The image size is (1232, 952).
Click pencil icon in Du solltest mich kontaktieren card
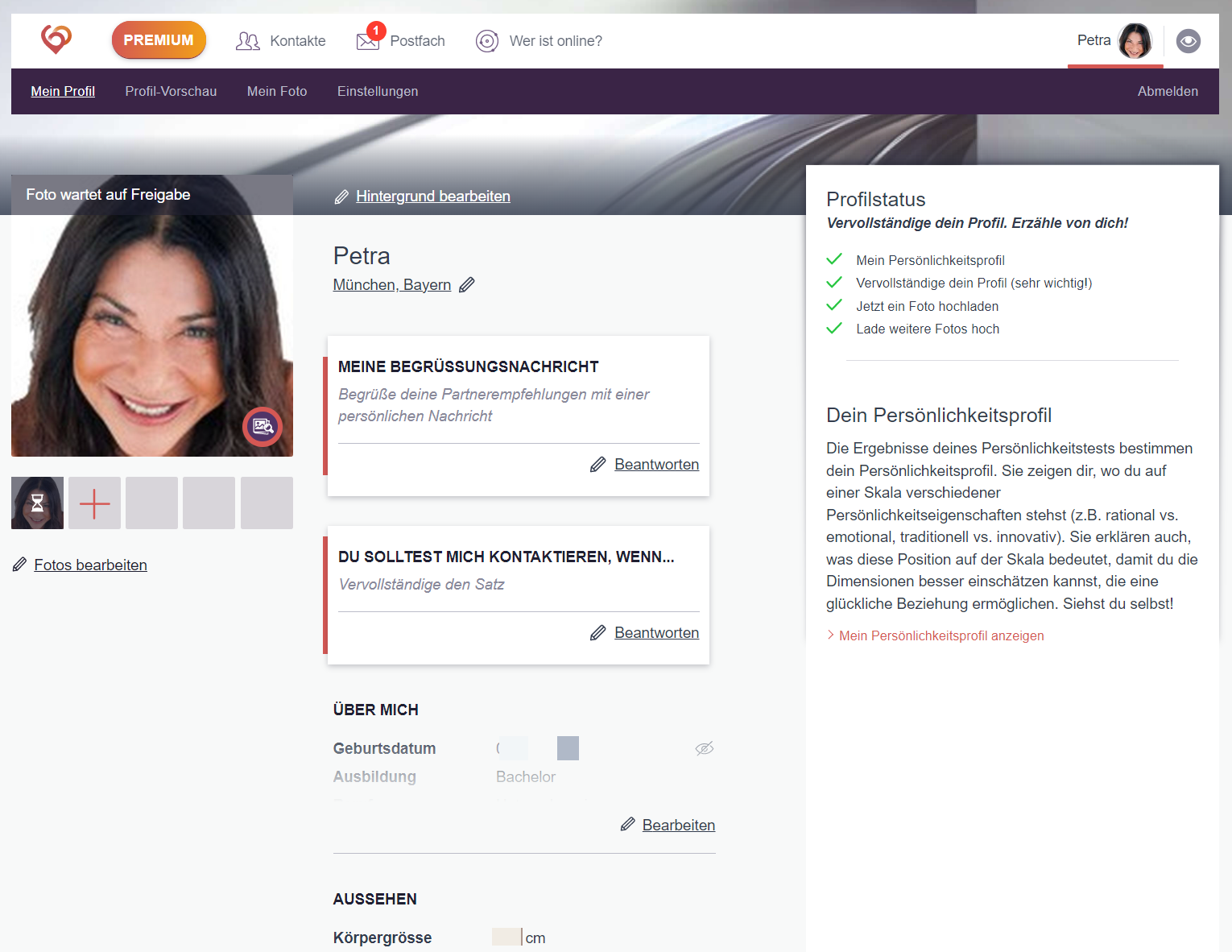597,633
